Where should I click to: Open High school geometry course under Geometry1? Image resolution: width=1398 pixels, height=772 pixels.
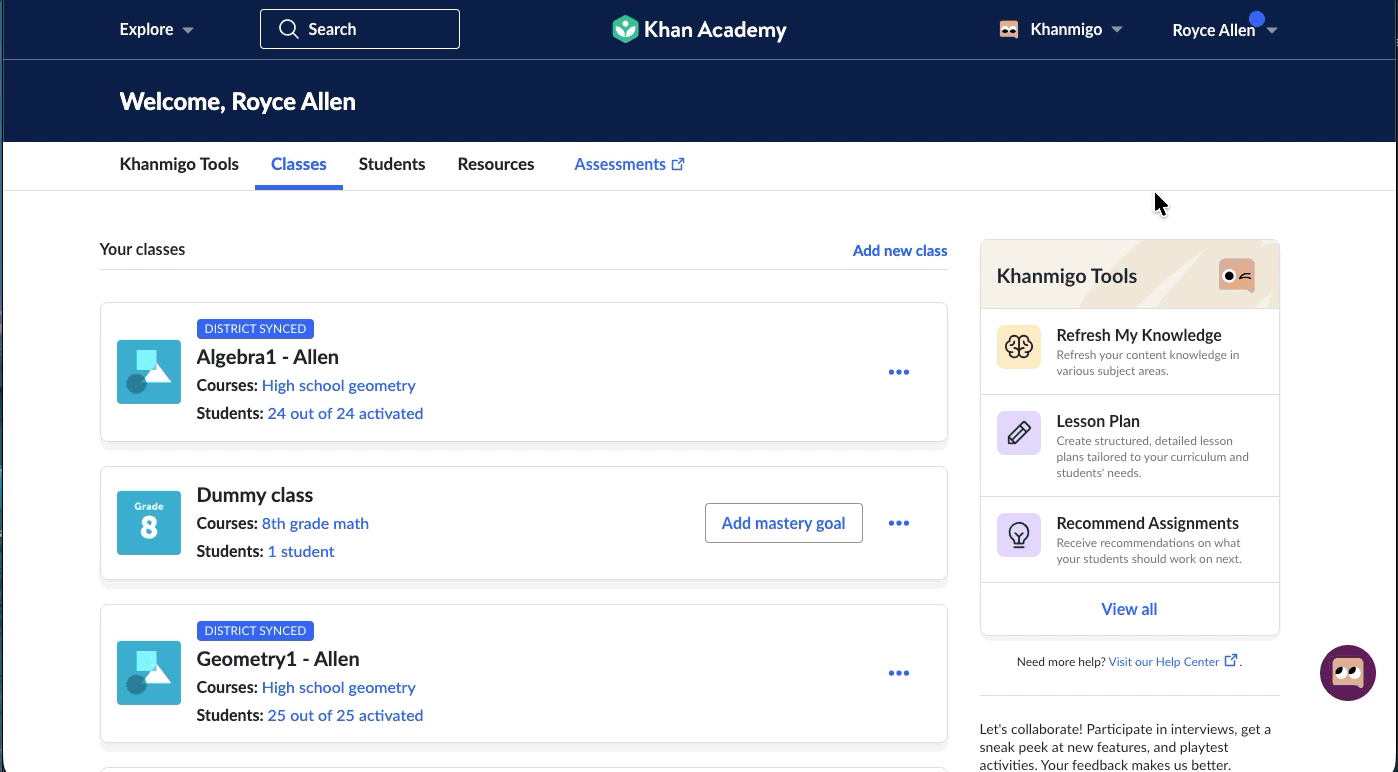339,687
